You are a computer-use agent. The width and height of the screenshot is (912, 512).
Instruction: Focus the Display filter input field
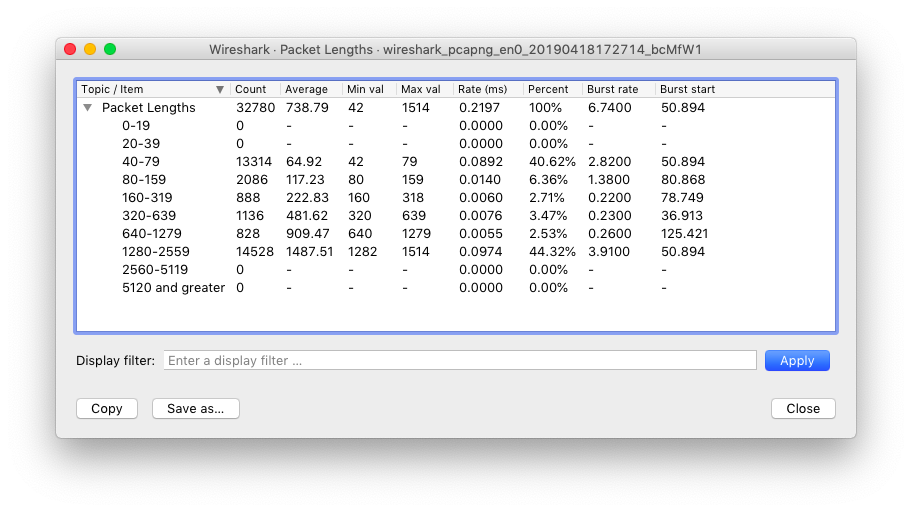[459, 360]
